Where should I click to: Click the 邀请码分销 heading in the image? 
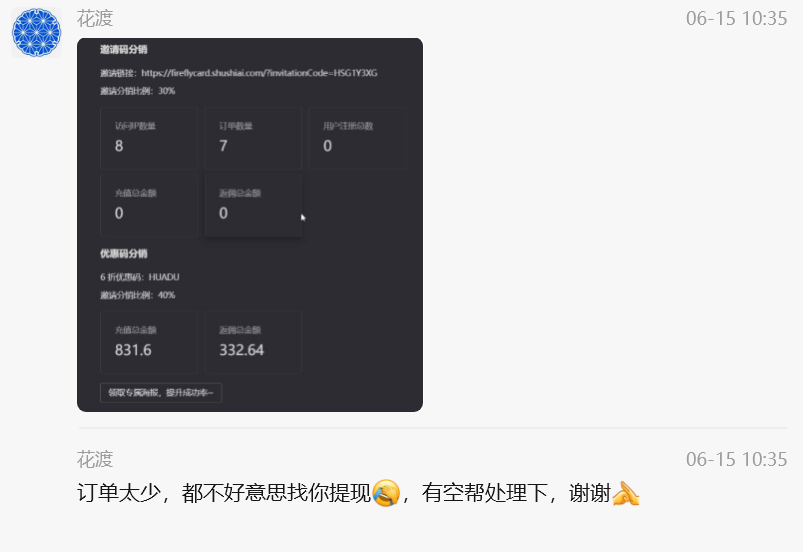pyautogui.click(x=123, y=50)
